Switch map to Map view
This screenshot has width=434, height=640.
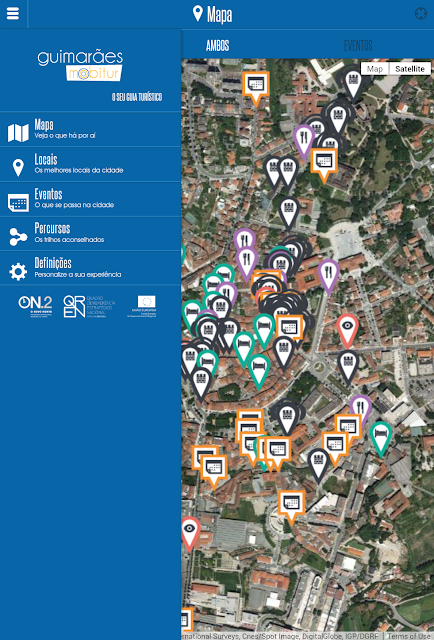tap(375, 69)
